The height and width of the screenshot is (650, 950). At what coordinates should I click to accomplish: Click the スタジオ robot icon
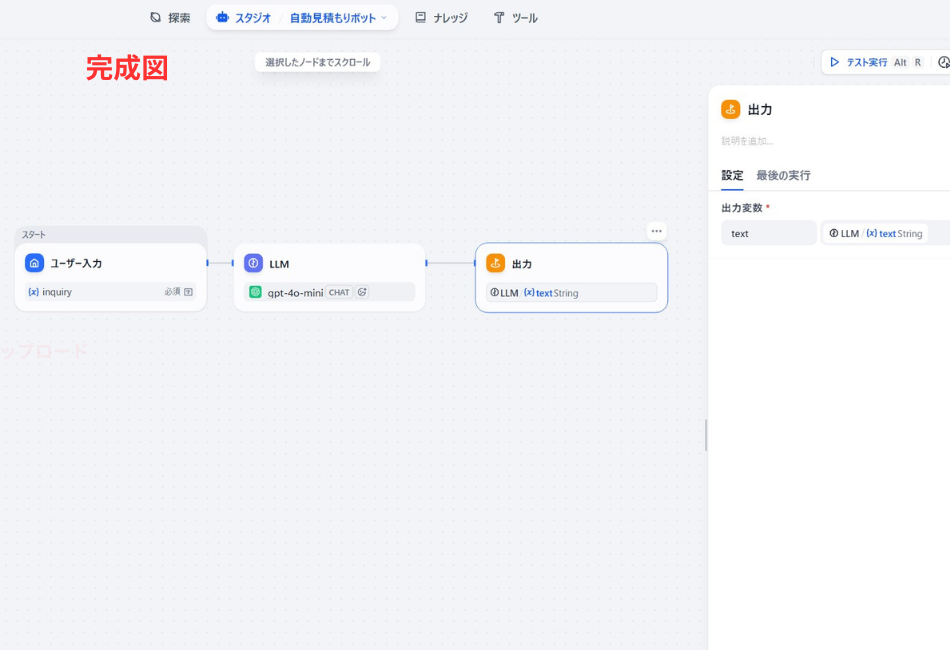pyautogui.click(x=222, y=18)
